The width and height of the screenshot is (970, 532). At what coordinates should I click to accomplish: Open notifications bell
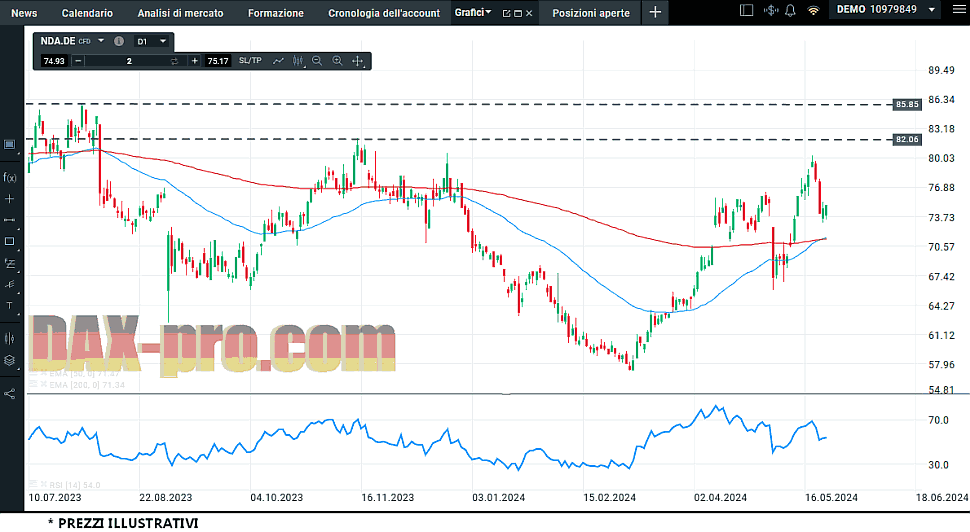pyautogui.click(x=790, y=11)
